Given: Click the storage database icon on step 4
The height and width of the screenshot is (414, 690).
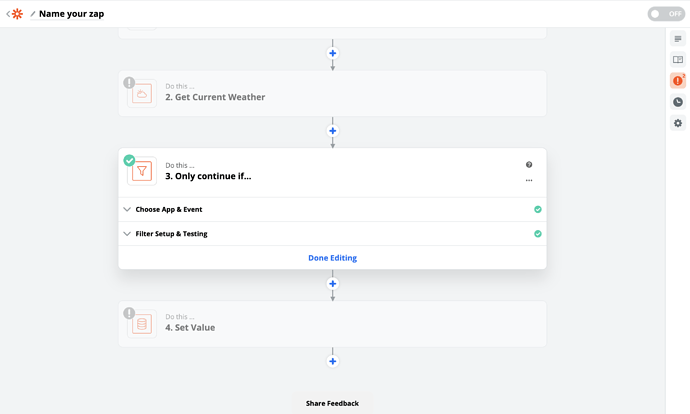Looking at the screenshot, I should click(x=142, y=324).
